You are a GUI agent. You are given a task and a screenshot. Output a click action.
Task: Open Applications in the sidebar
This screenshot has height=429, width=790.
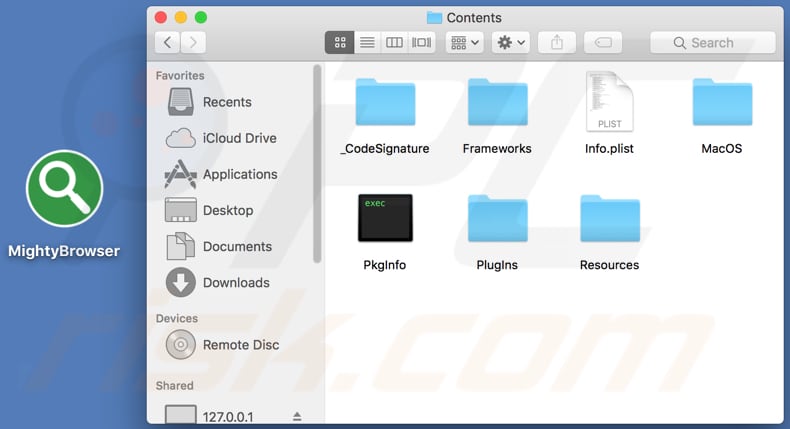222,174
